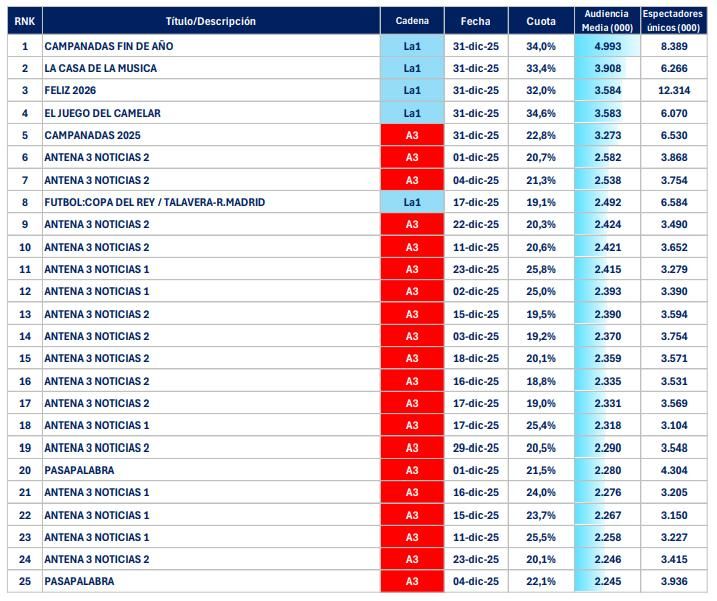Click the "LA CASA DE LA MUSICA" title

[x=100, y=68]
